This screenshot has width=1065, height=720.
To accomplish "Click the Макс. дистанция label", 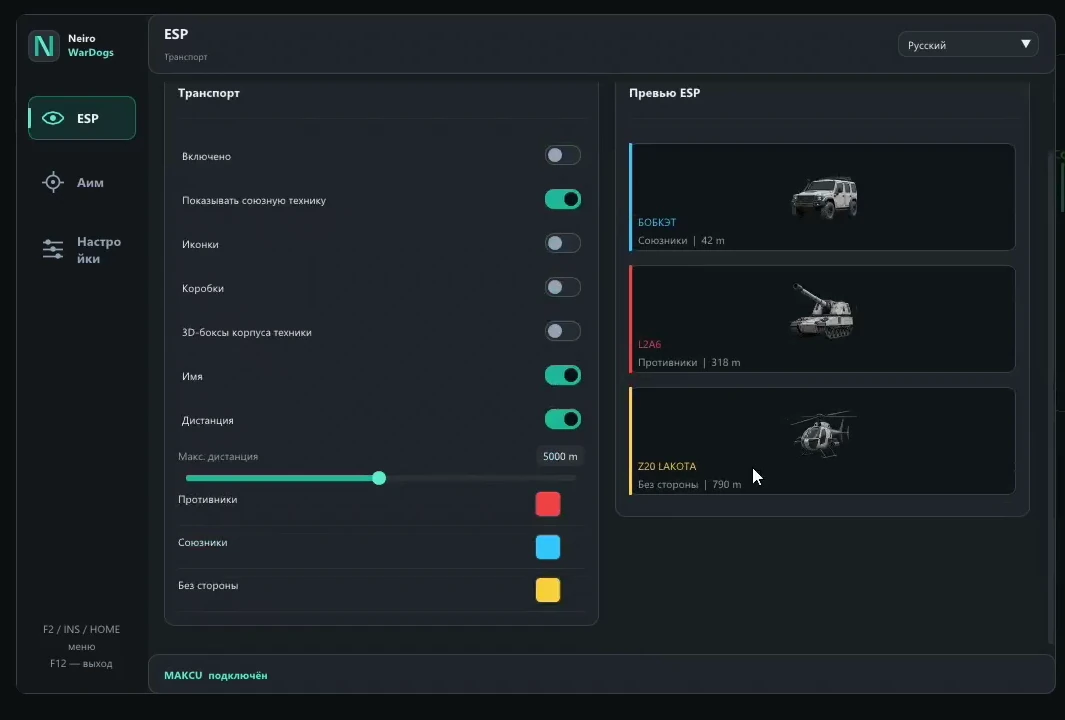I will [218, 456].
